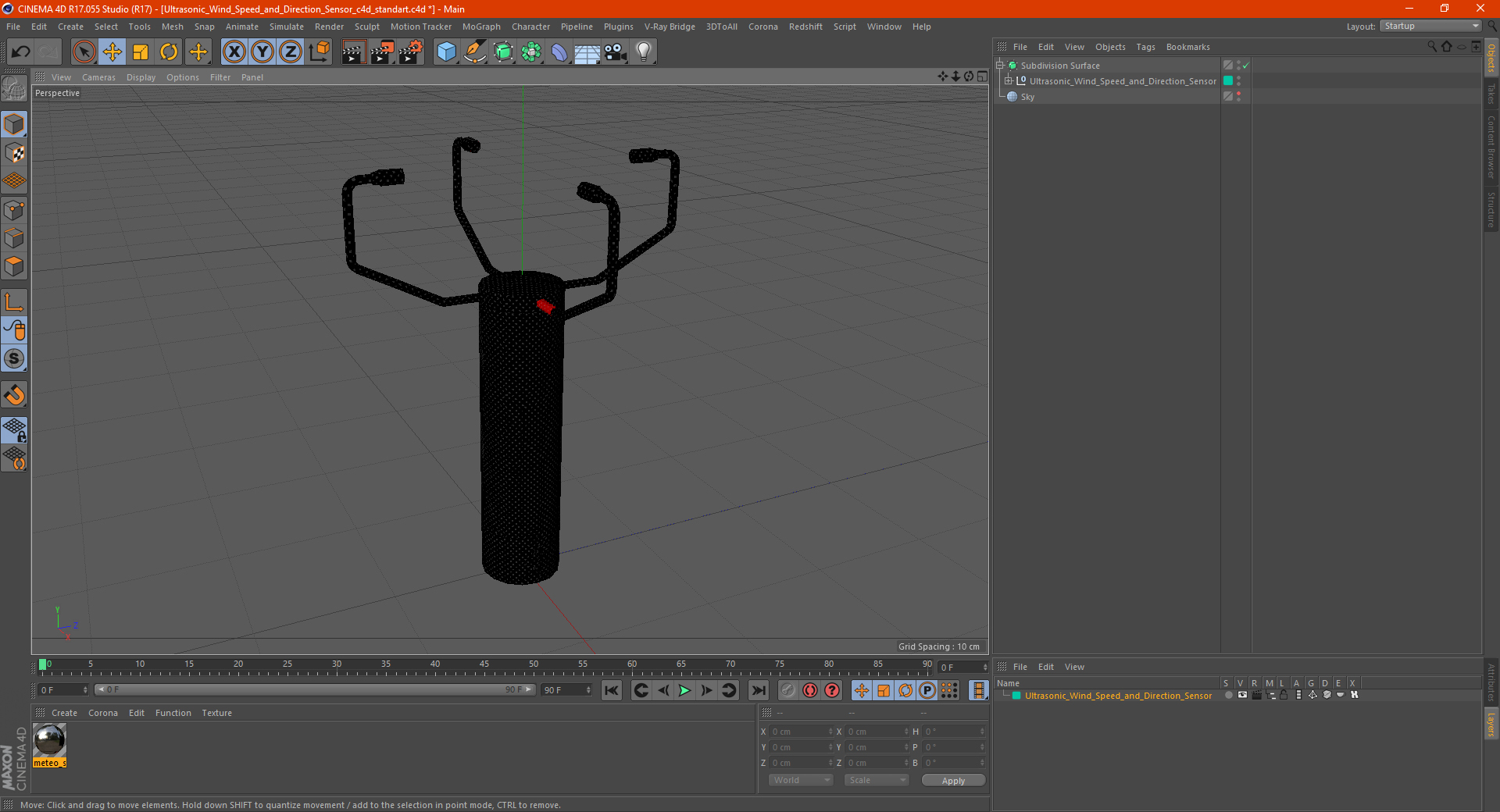Open Edit Render Settings
This screenshot has height=812, width=1500.
[x=410, y=52]
